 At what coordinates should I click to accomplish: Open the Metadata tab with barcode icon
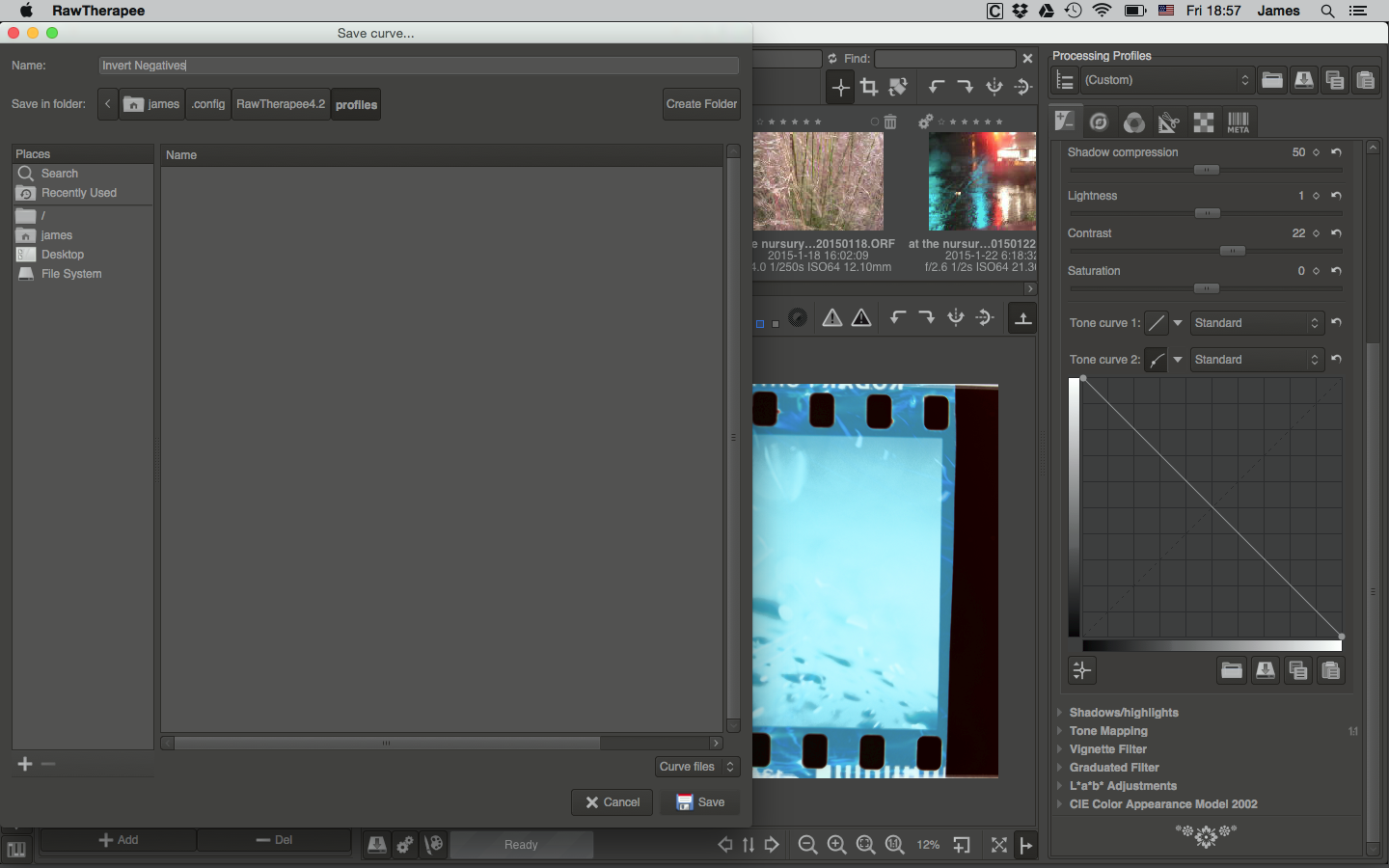[1238, 122]
